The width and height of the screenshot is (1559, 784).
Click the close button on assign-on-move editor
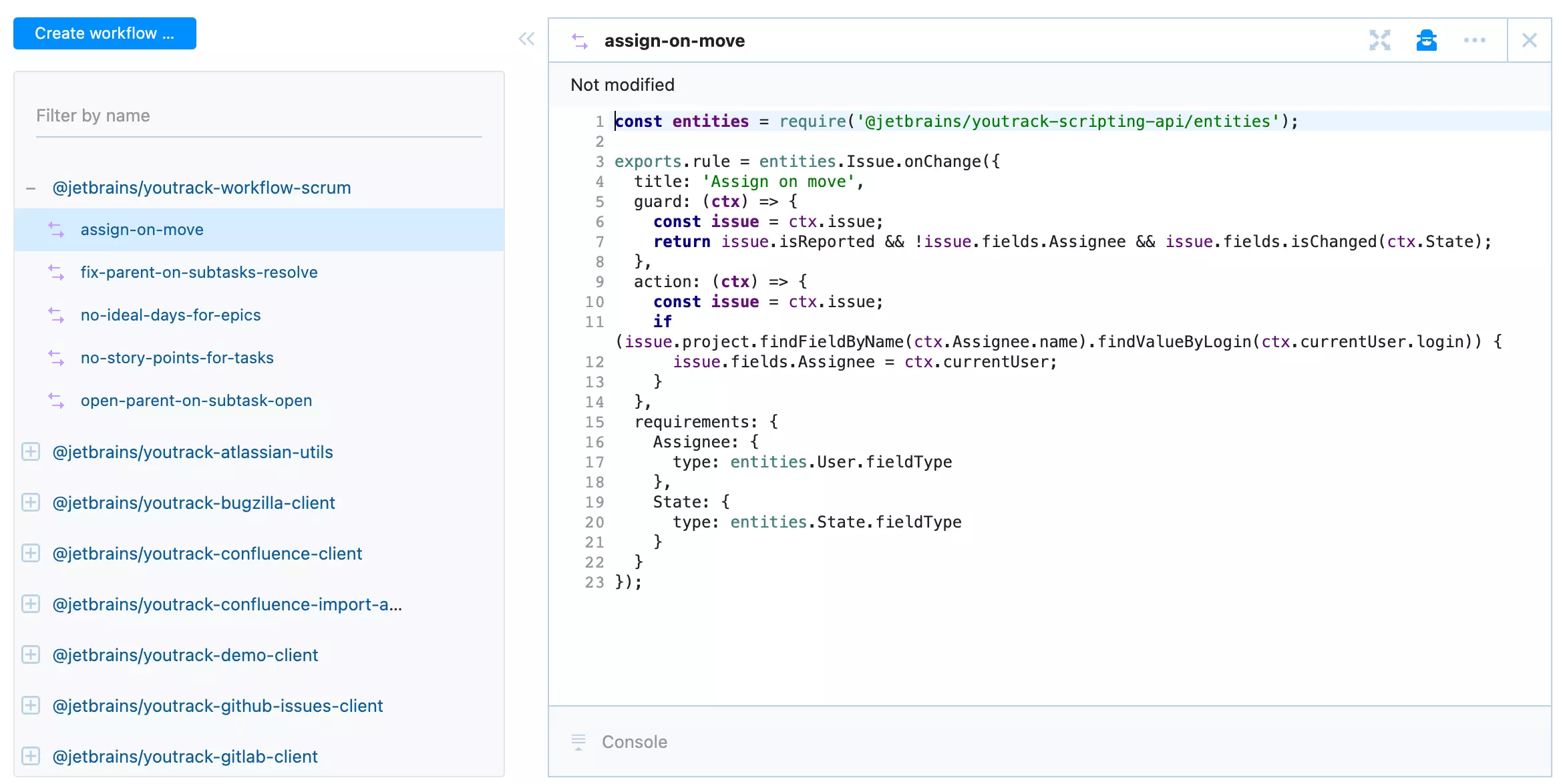1529,40
